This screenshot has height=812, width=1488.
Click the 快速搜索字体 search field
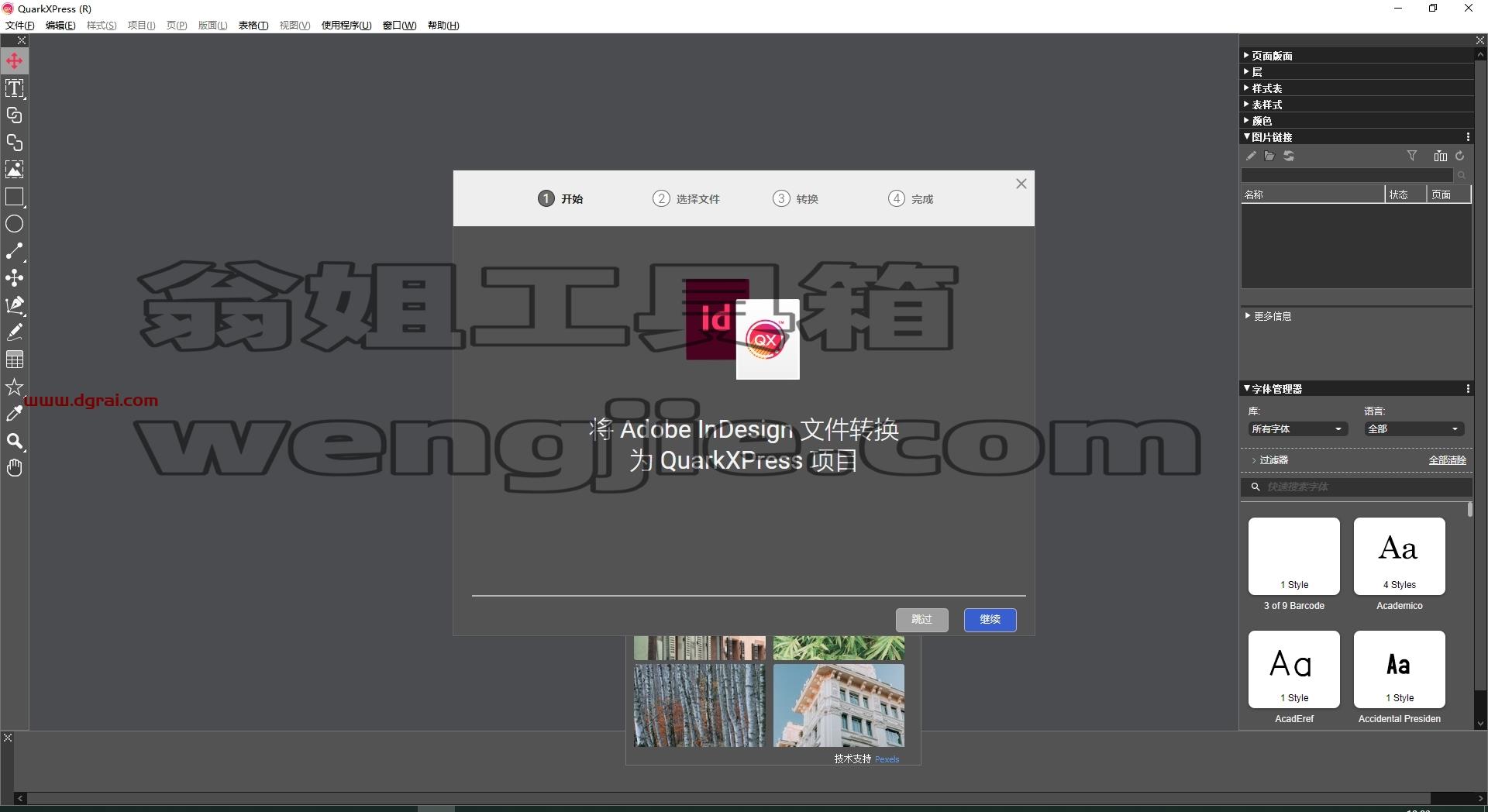coord(1356,487)
